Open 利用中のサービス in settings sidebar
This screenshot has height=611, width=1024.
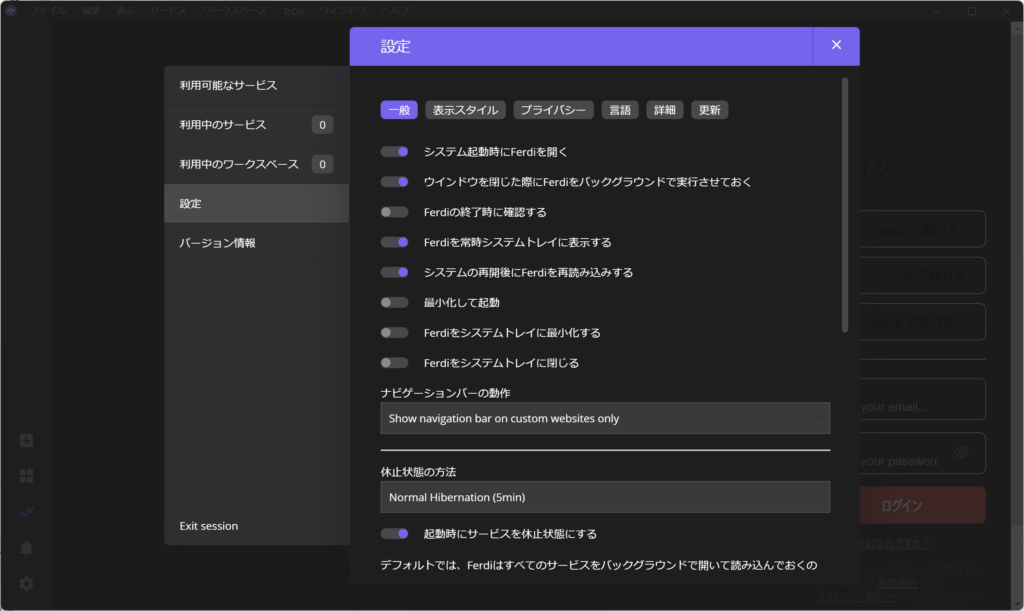[257, 124]
